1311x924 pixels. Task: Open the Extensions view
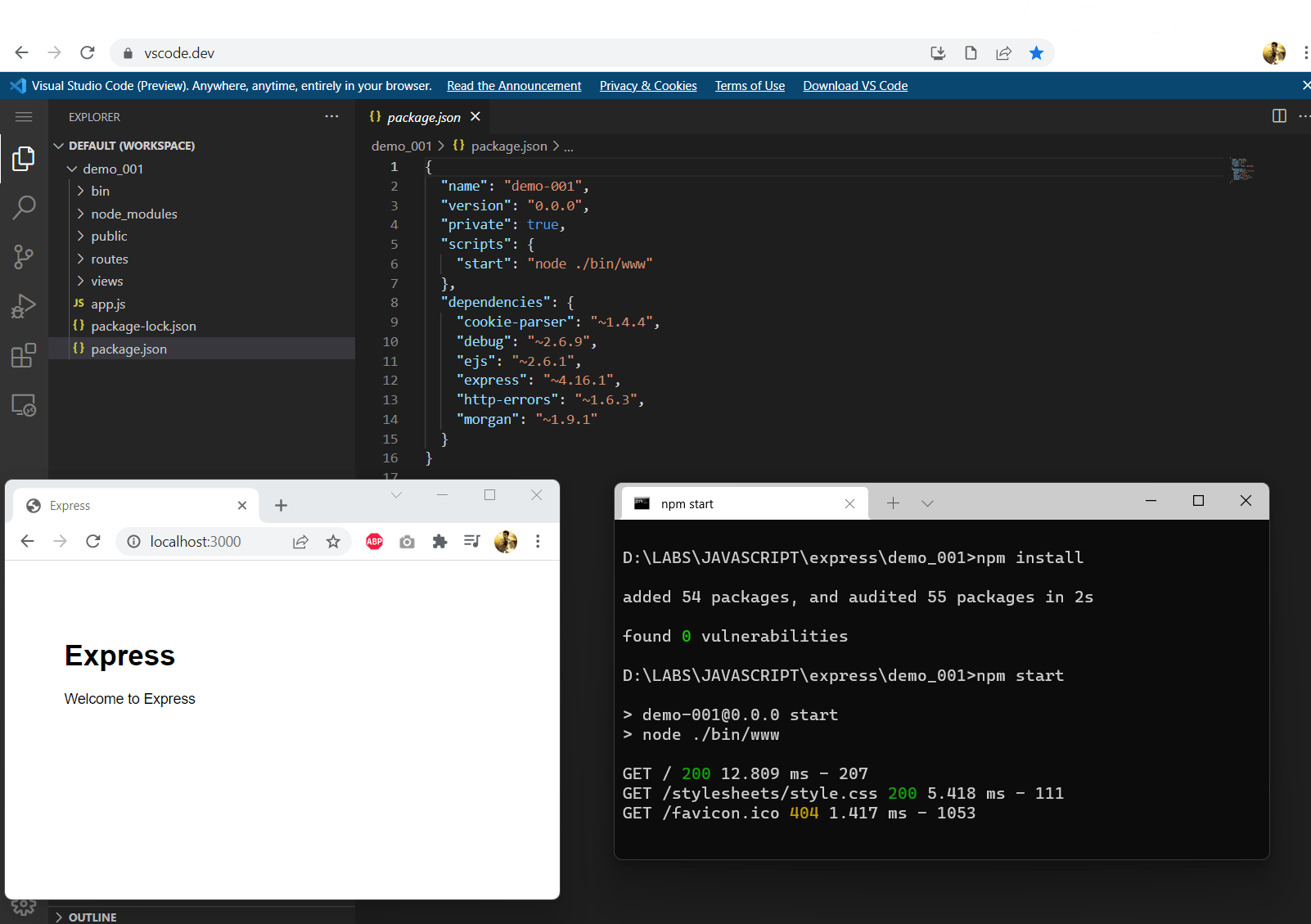tap(24, 356)
